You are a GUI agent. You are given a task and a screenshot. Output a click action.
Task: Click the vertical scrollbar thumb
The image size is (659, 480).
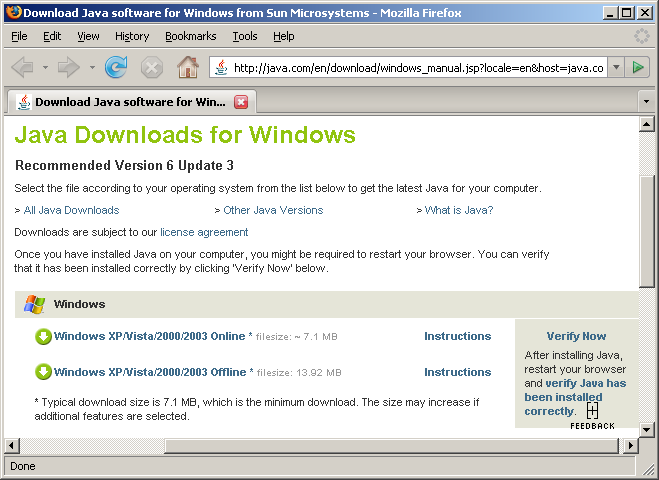click(646, 231)
